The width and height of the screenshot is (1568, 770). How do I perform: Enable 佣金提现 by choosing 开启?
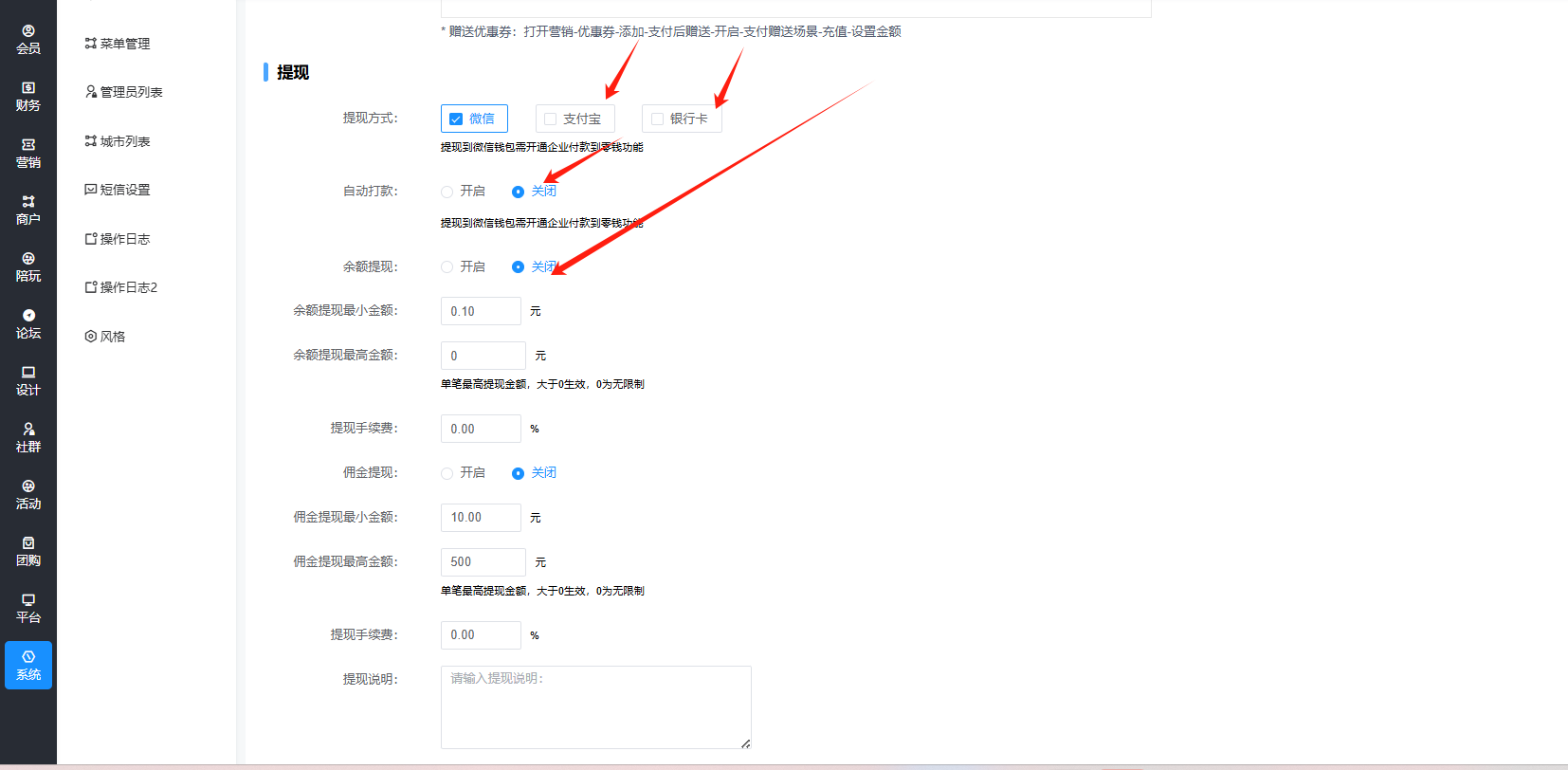pyautogui.click(x=447, y=473)
